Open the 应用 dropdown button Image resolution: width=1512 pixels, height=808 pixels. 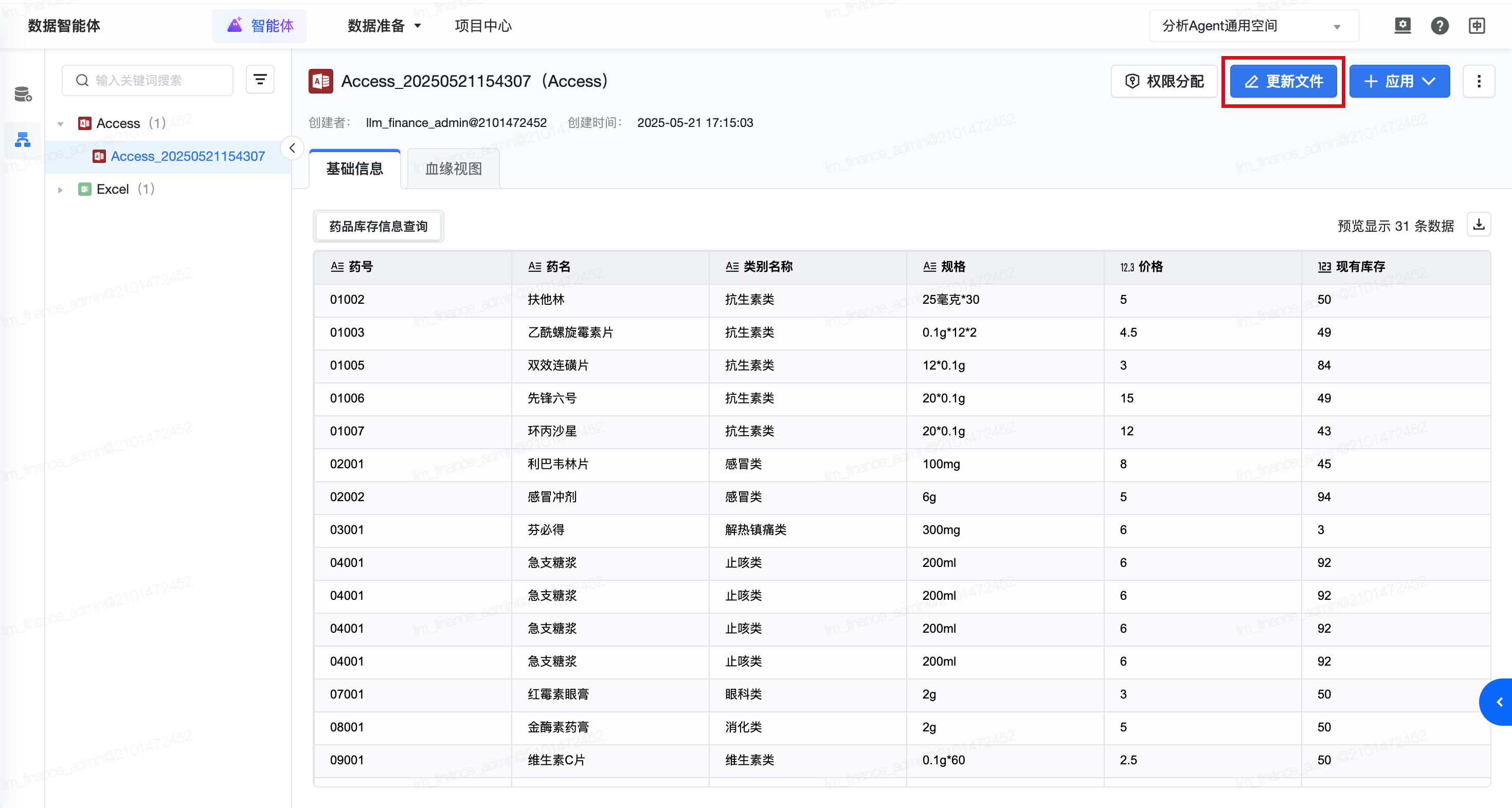pyautogui.click(x=1399, y=81)
